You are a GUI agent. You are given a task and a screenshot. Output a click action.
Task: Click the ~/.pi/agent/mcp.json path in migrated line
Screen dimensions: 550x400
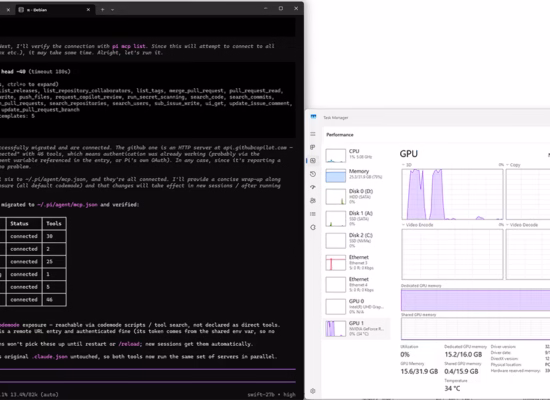67,205
